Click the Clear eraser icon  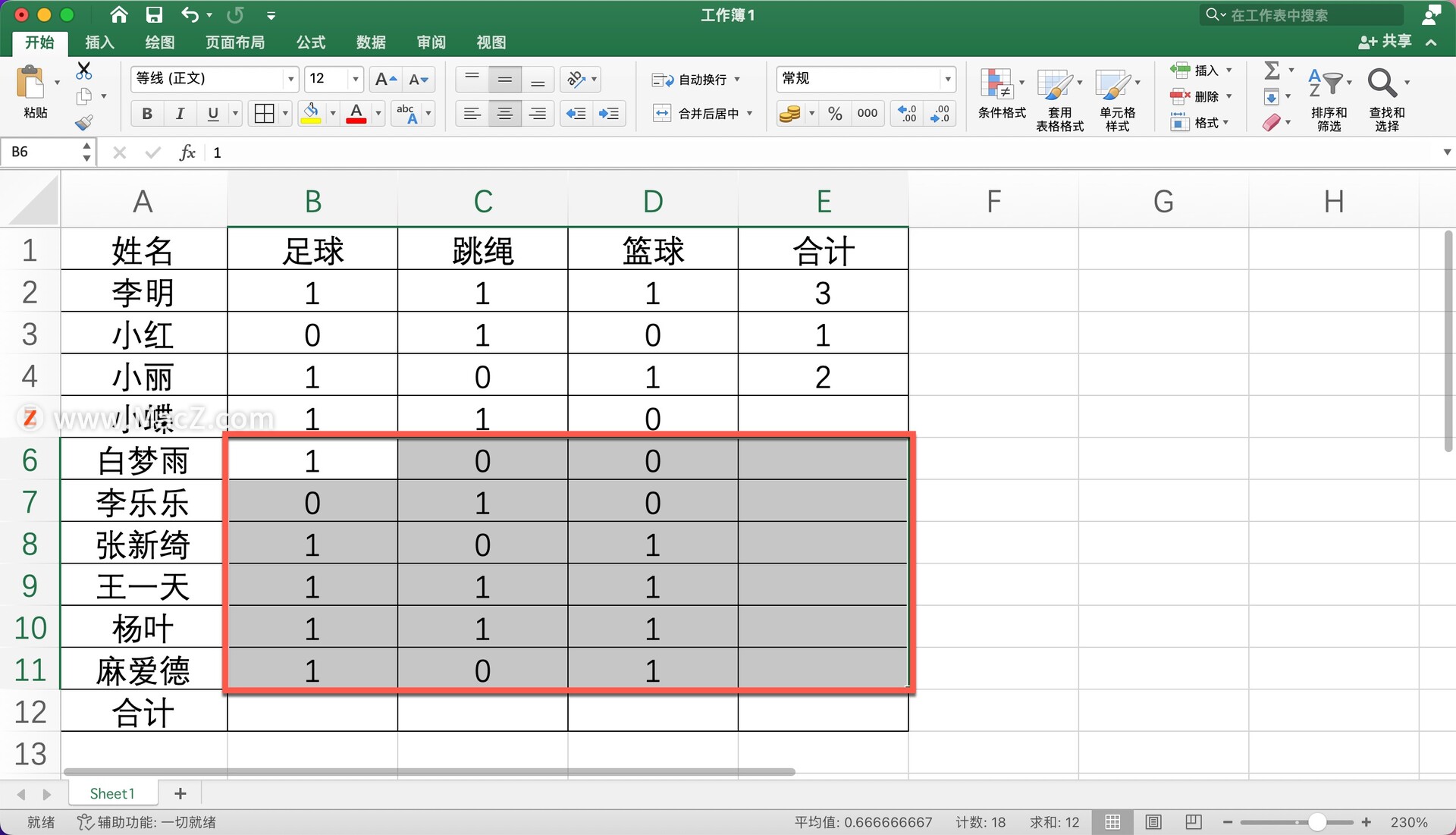point(1272,122)
